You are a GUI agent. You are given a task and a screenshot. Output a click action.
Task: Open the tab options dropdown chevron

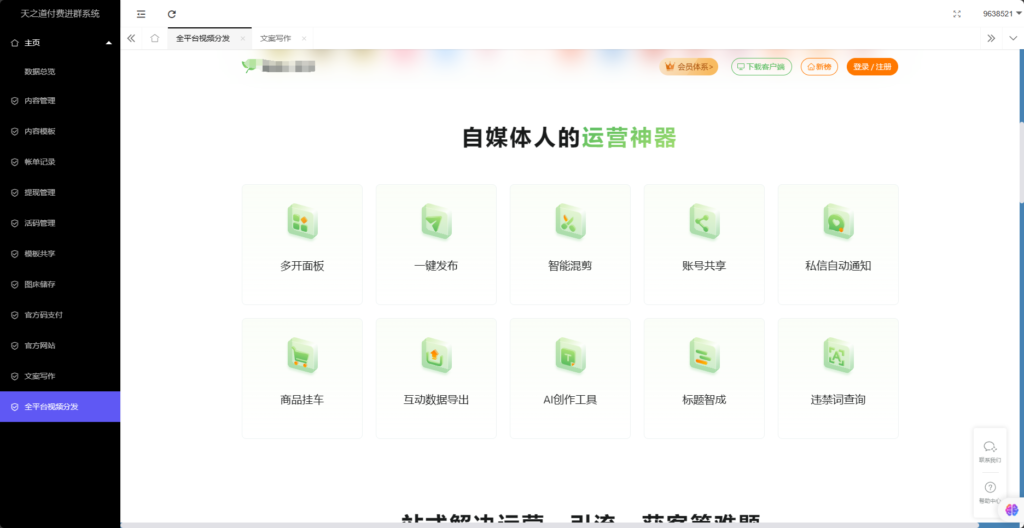click(1013, 38)
